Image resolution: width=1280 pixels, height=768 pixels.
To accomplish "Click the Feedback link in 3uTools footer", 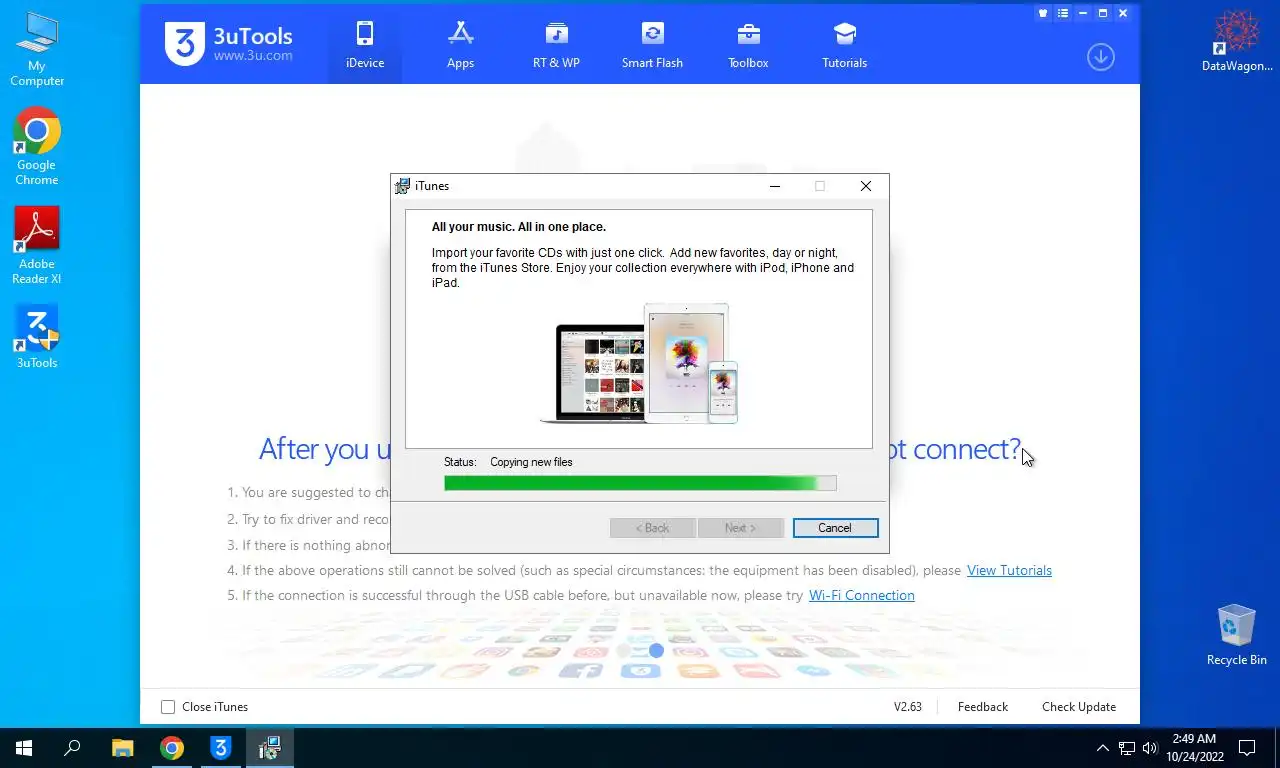I will pos(982,707).
